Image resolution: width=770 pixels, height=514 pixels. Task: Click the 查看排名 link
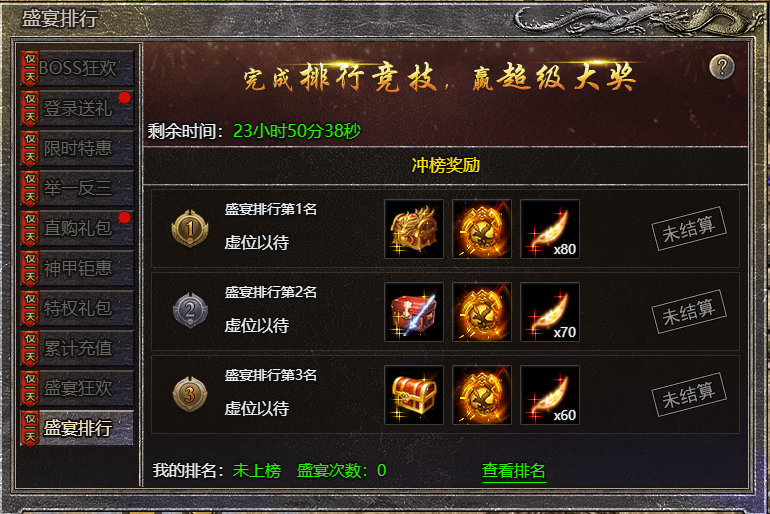[514, 471]
